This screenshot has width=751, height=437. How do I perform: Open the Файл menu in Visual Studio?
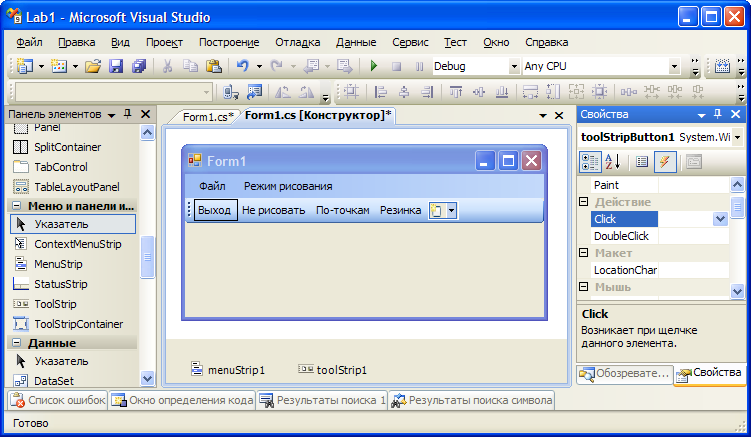pos(29,42)
